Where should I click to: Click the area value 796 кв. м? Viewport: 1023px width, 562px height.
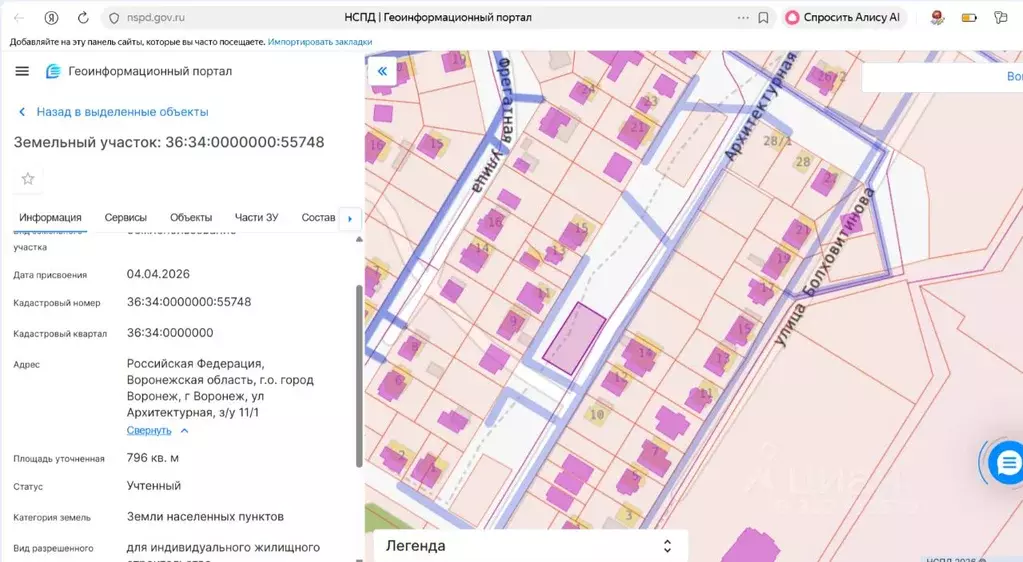(153, 458)
